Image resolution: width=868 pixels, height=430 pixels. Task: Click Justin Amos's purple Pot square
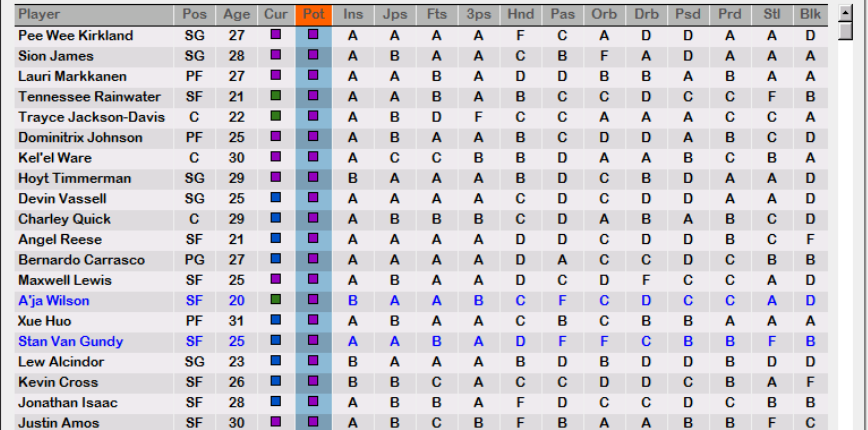313,423
